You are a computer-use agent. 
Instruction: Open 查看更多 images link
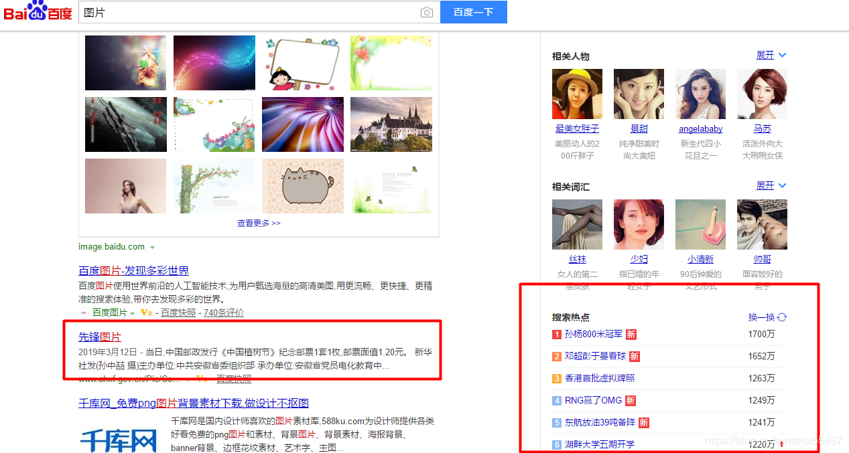(259, 223)
